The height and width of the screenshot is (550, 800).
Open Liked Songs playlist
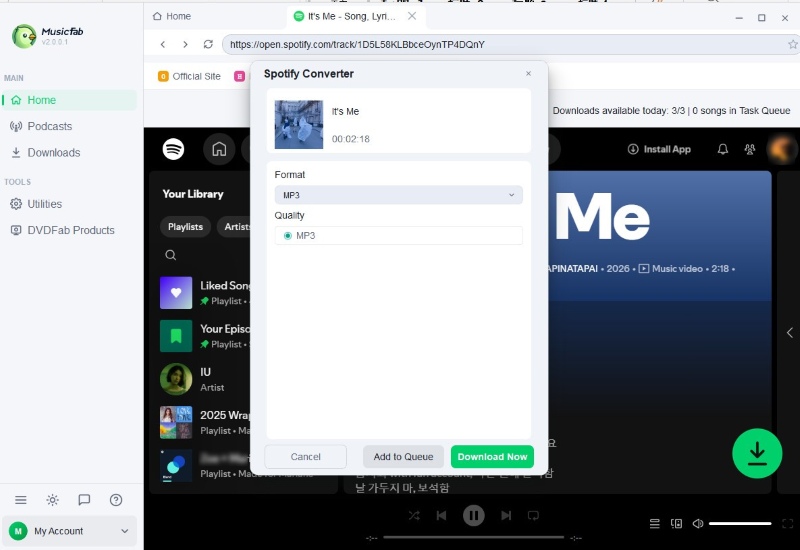[x=206, y=293]
